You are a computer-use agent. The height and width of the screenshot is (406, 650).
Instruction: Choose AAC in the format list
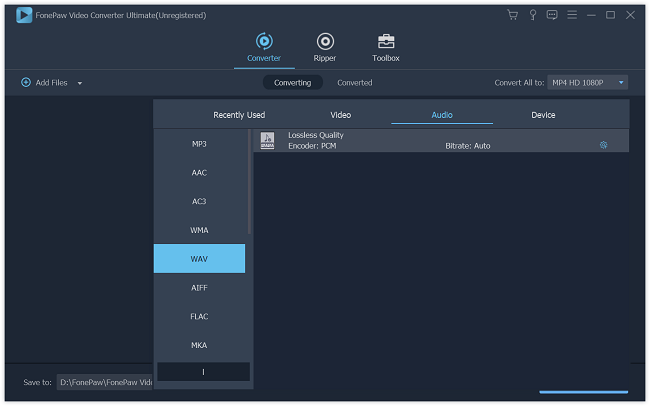199,173
